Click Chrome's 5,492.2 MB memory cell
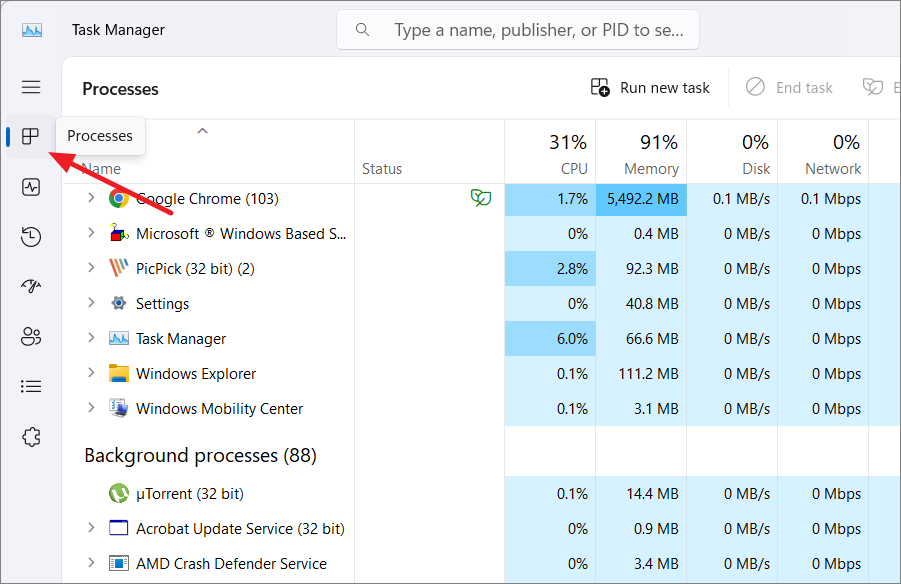 [641, 199]
